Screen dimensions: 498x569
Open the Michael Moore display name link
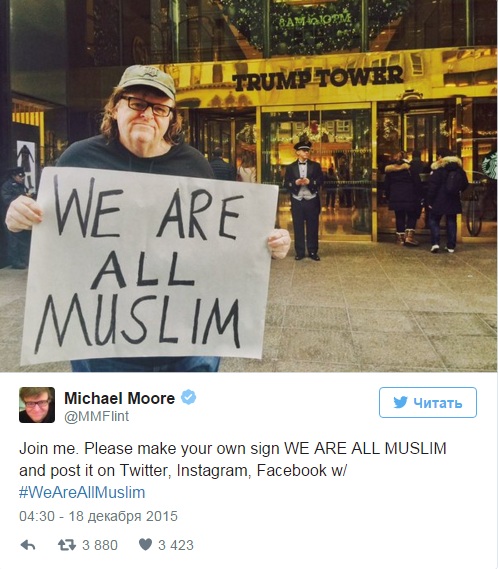[119, 398]
